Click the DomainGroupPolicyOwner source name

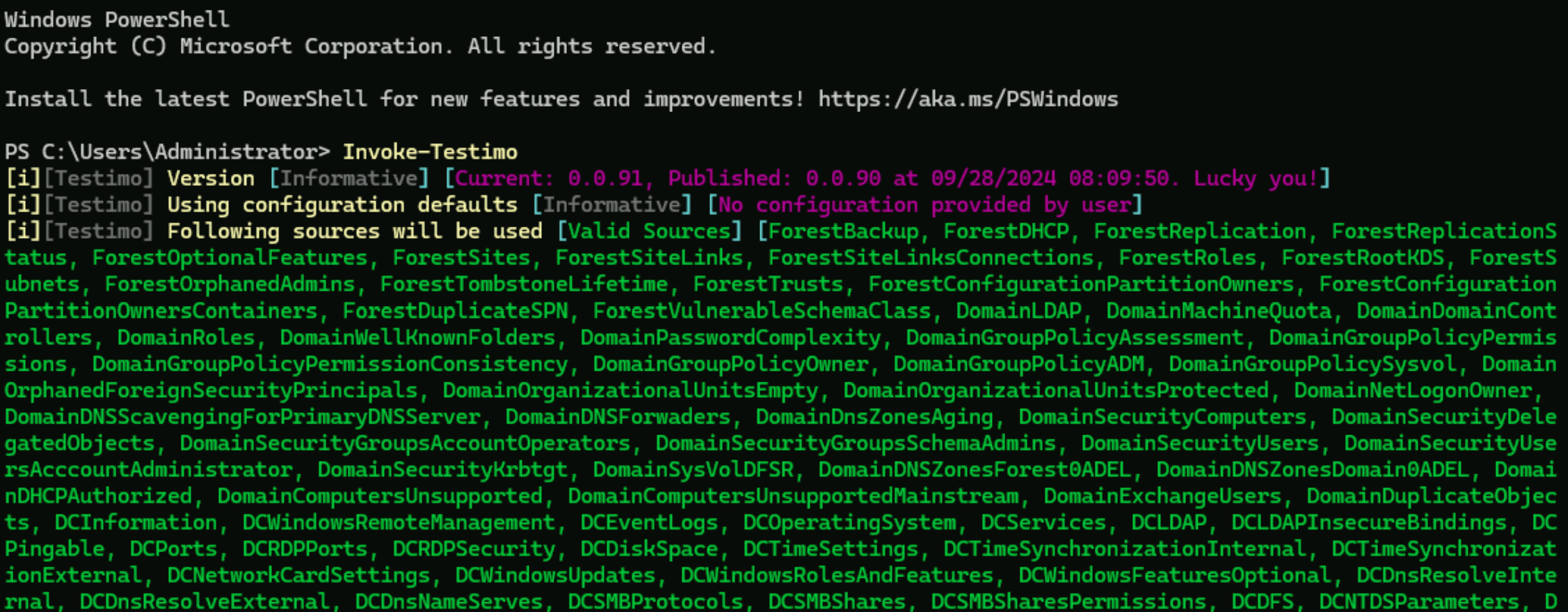tap(731, 364)
